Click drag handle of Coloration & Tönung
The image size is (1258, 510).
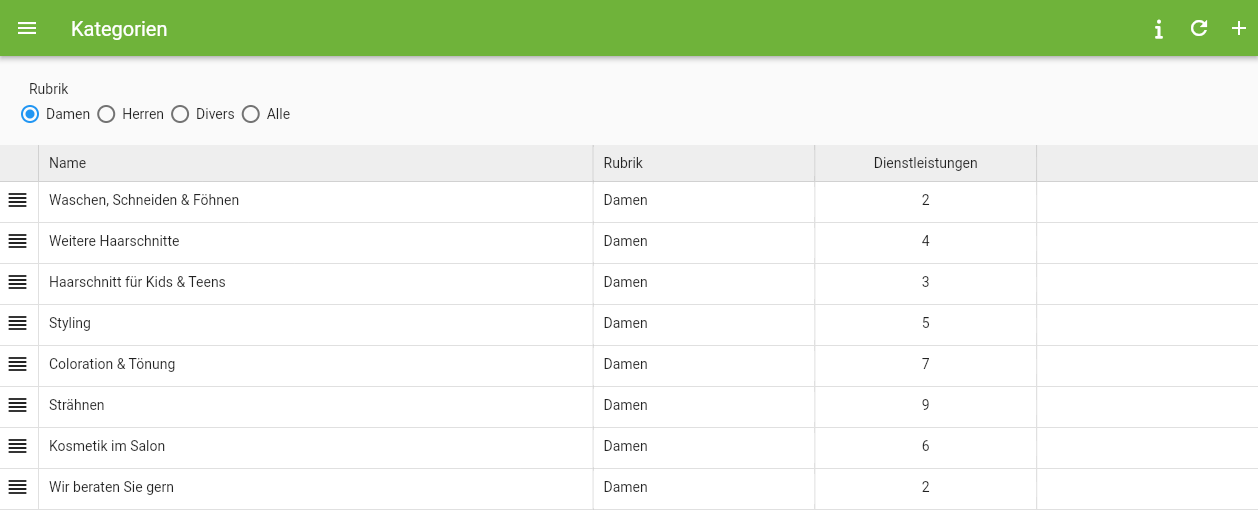point(18,364)
